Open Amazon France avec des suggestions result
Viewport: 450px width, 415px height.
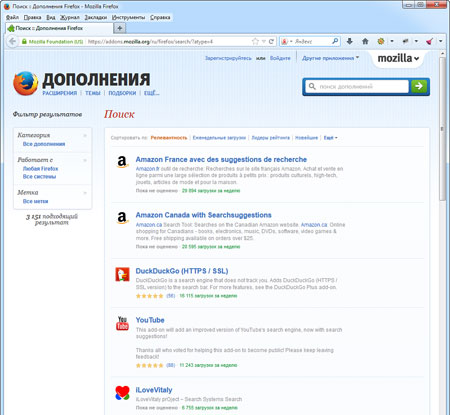click(x=221, y=159)
